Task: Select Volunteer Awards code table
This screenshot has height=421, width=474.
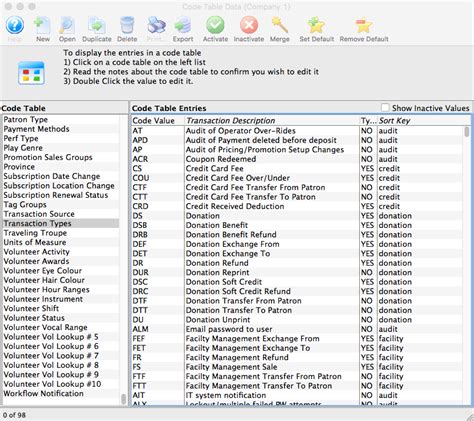Action: [x=61, y=261]
